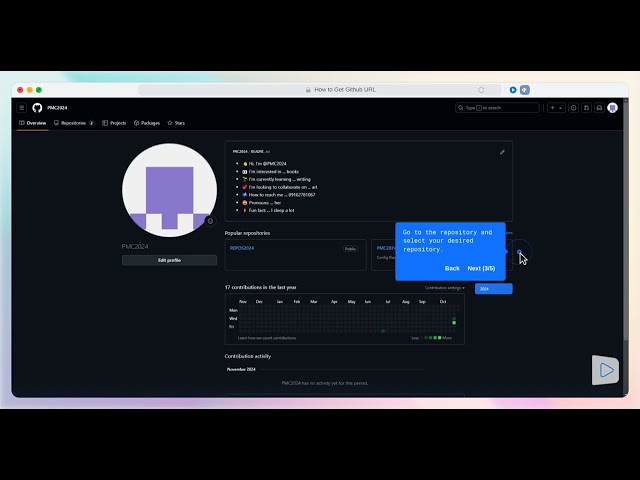The width and height of the screenshot is (640, 480).
Task: Click the large PMC2024 profile avatar image
Action: pyautogui.click(x=169, y=190)
